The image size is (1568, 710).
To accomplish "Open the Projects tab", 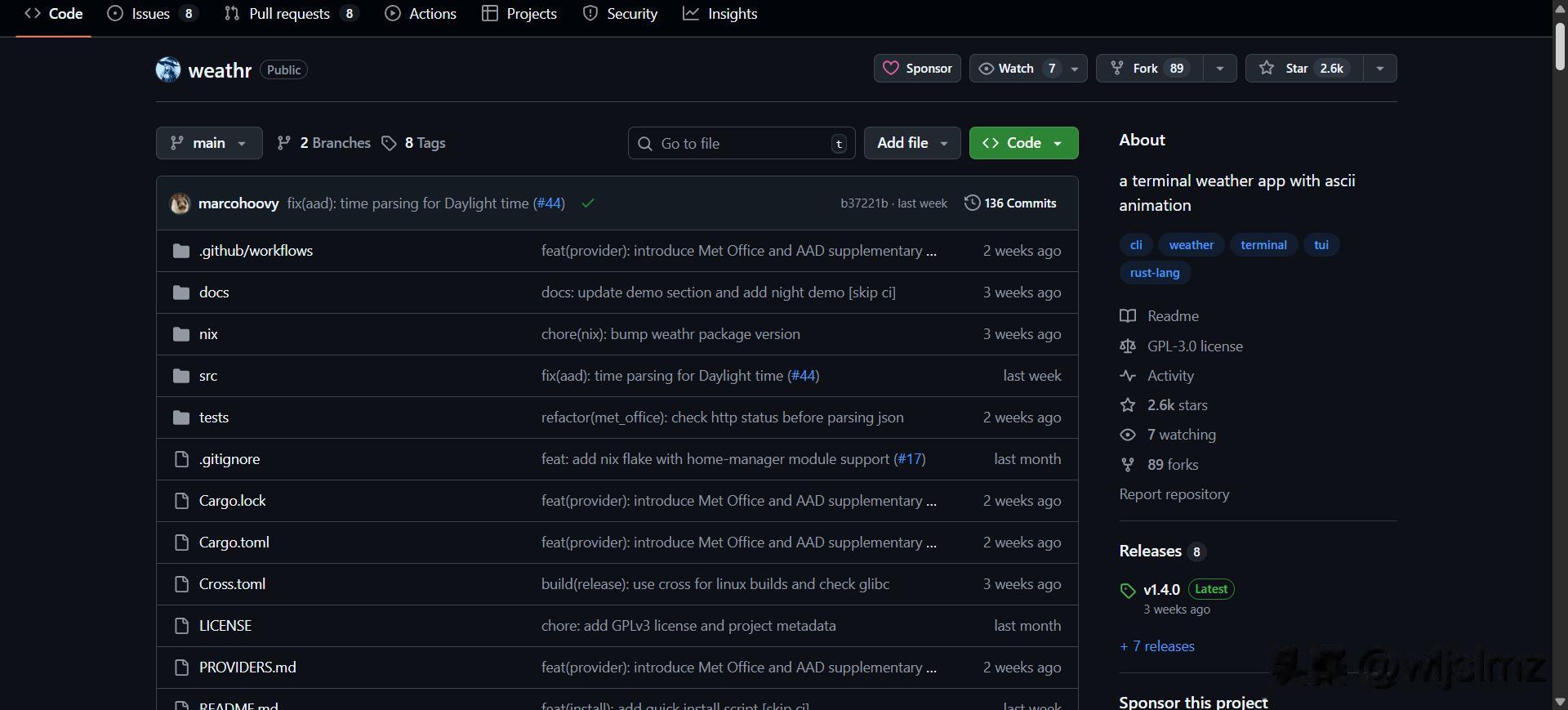I will pyautogui.click(x=519, y=14).
